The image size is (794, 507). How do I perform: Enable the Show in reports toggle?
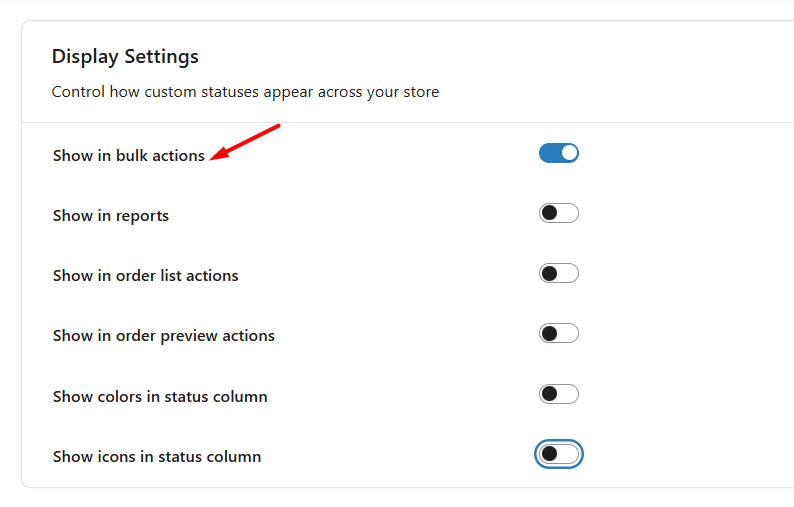(x=559, y=213)
